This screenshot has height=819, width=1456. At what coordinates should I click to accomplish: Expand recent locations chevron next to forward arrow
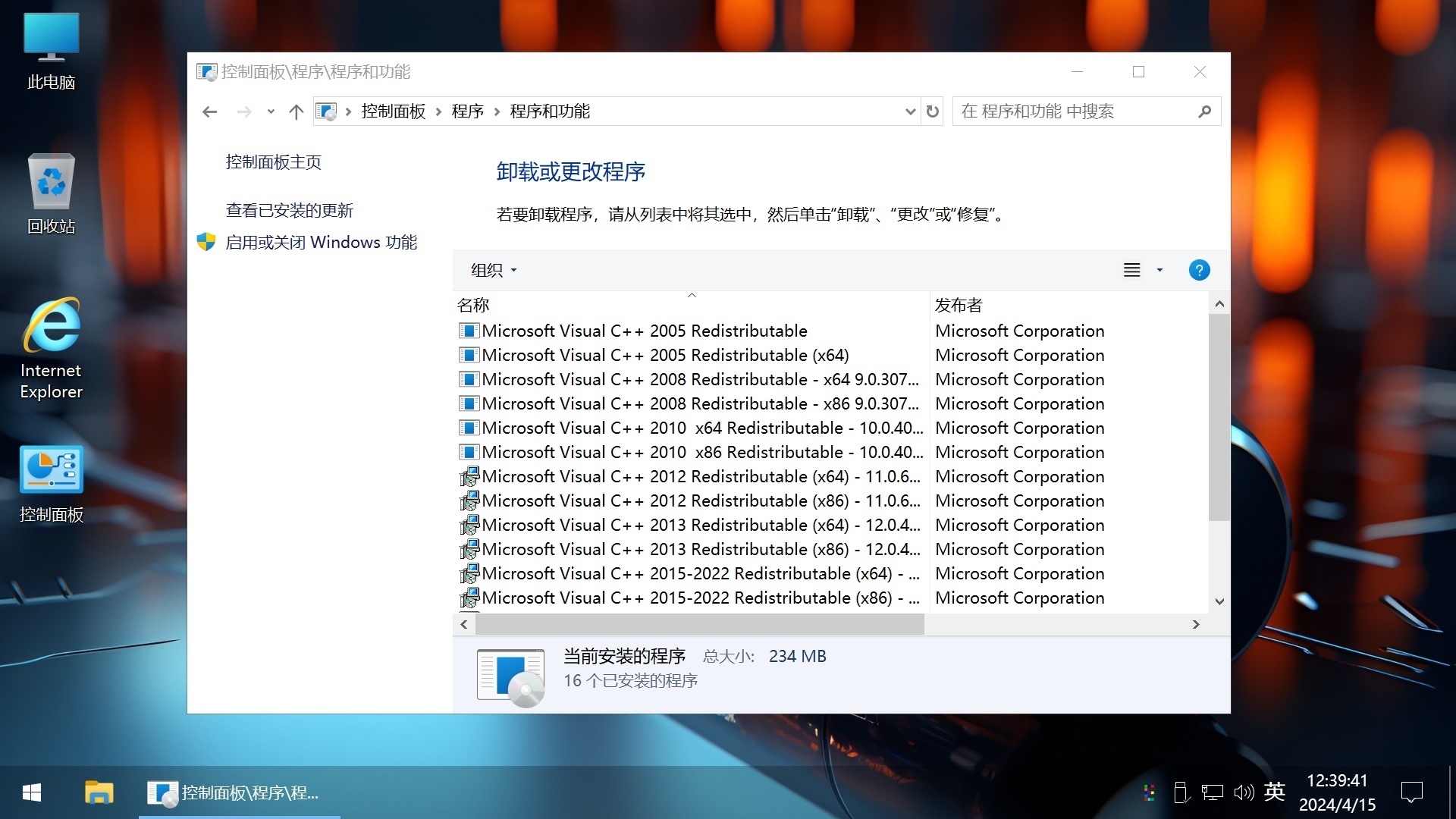pos(271,111)
